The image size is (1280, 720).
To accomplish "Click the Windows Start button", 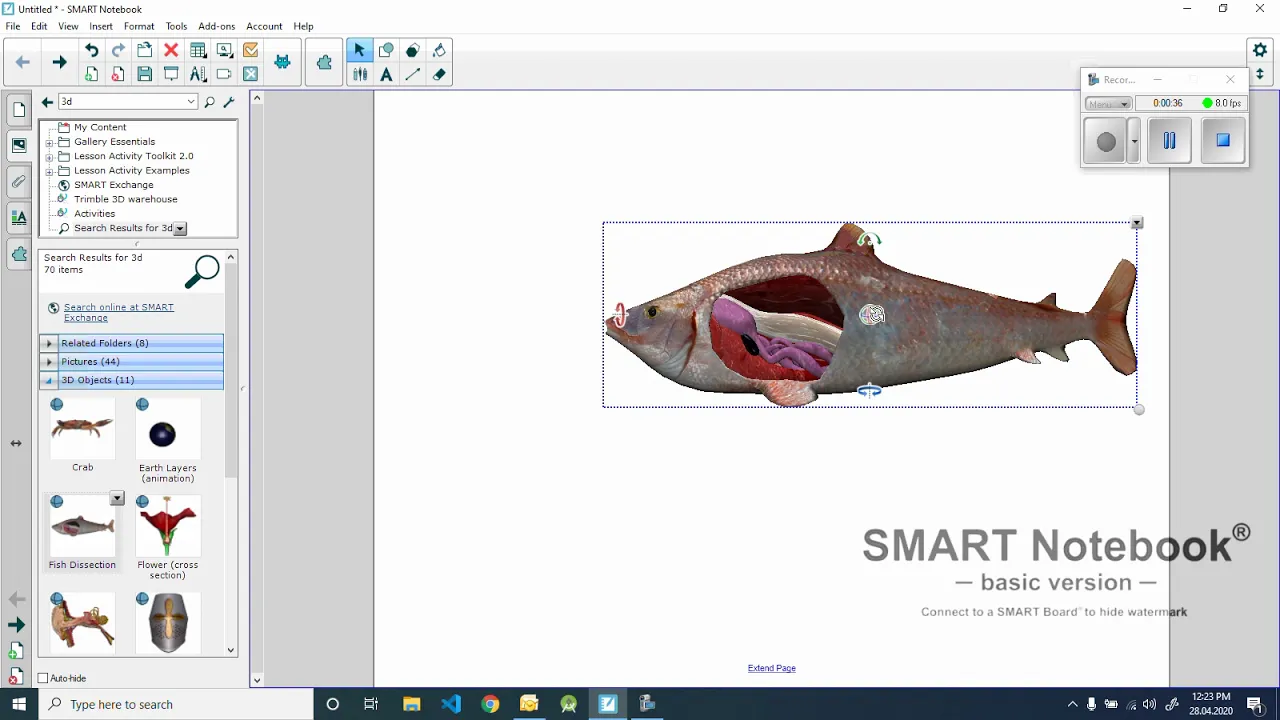I will pyautogui.click(x=19, y=704).
